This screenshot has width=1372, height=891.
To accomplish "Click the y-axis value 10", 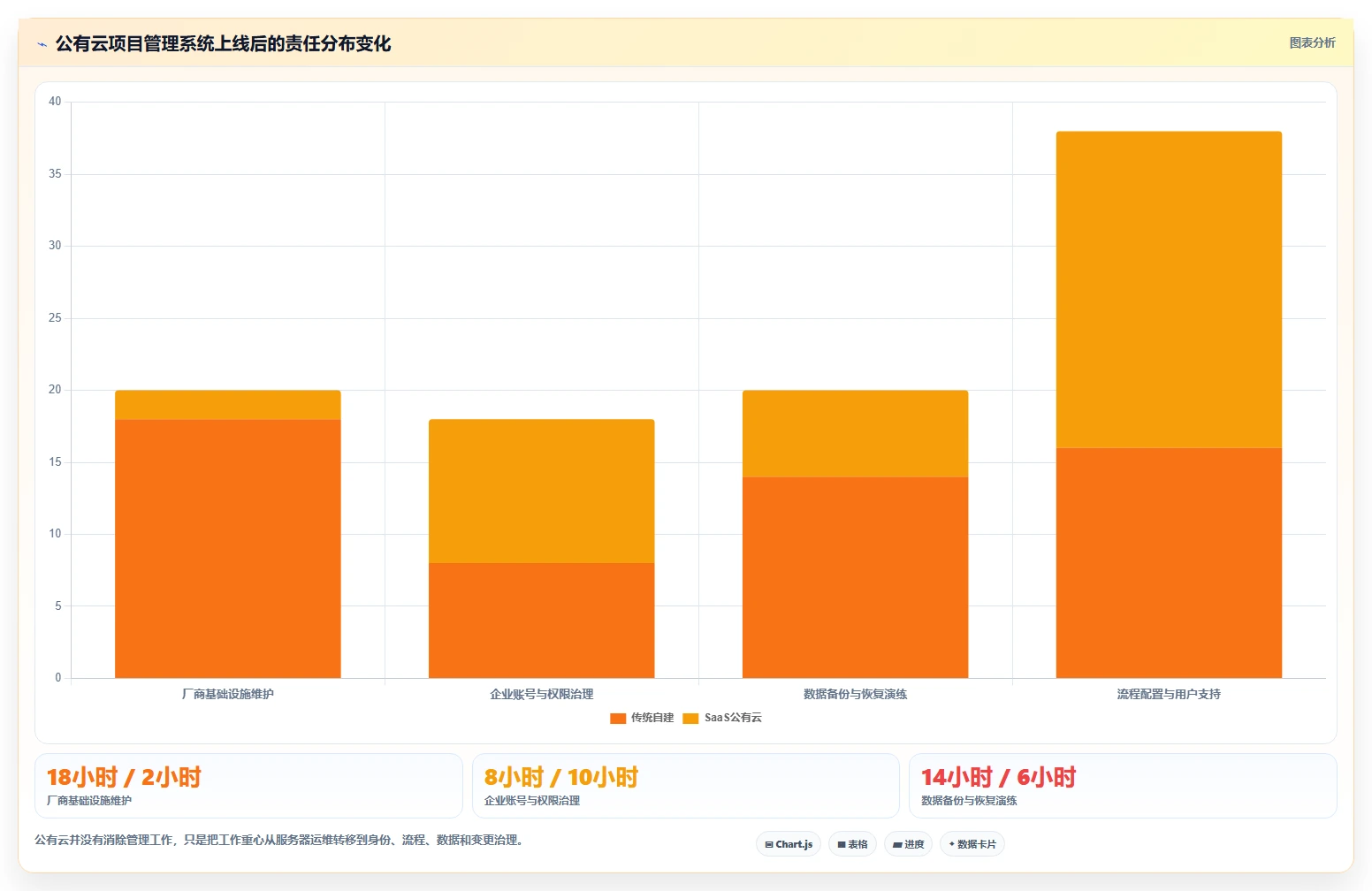I will [55, 534].
